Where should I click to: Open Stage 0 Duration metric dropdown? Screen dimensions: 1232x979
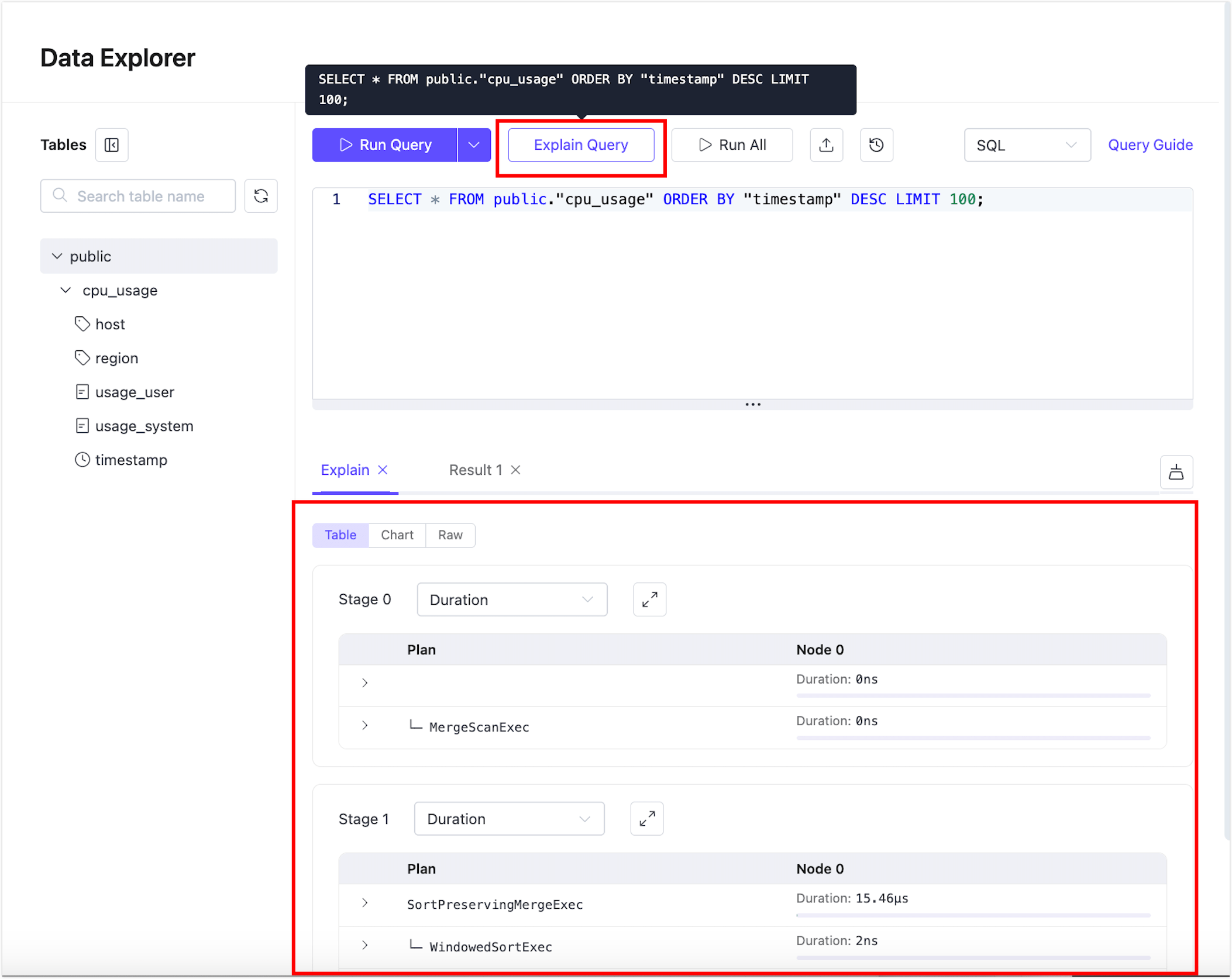[511, 599]
